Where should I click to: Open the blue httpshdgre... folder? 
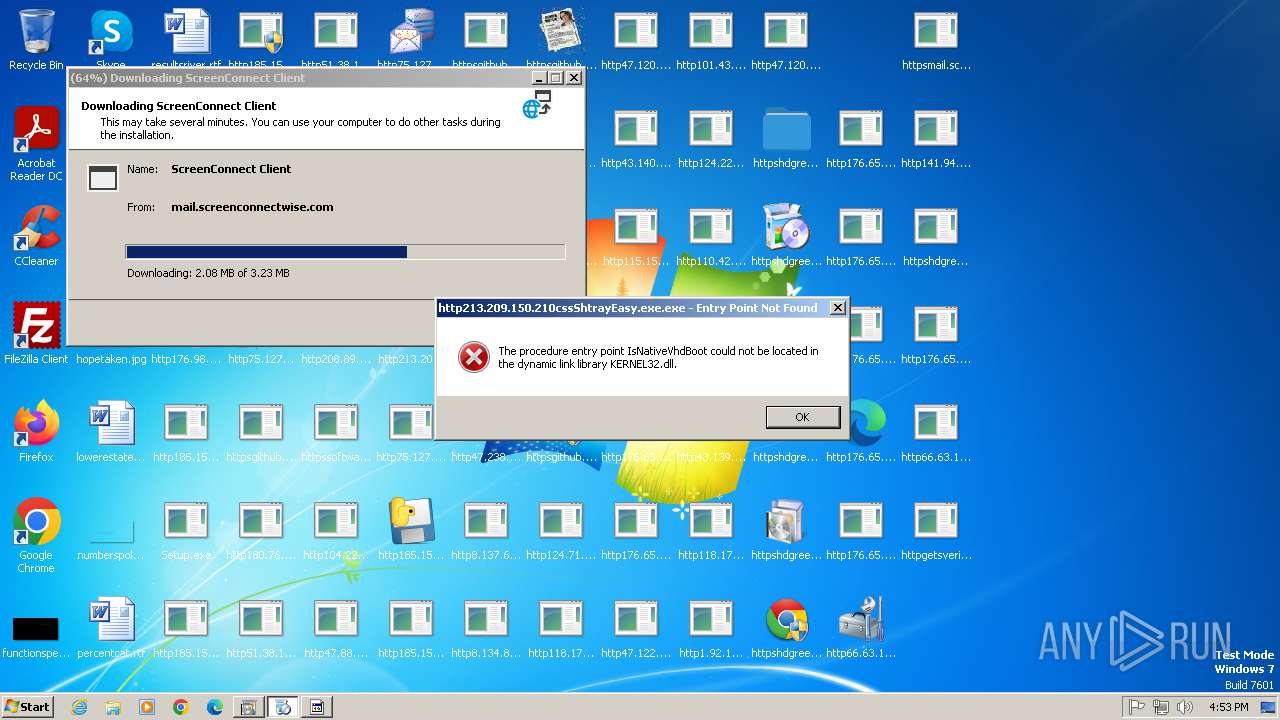[x=786, y=138]
